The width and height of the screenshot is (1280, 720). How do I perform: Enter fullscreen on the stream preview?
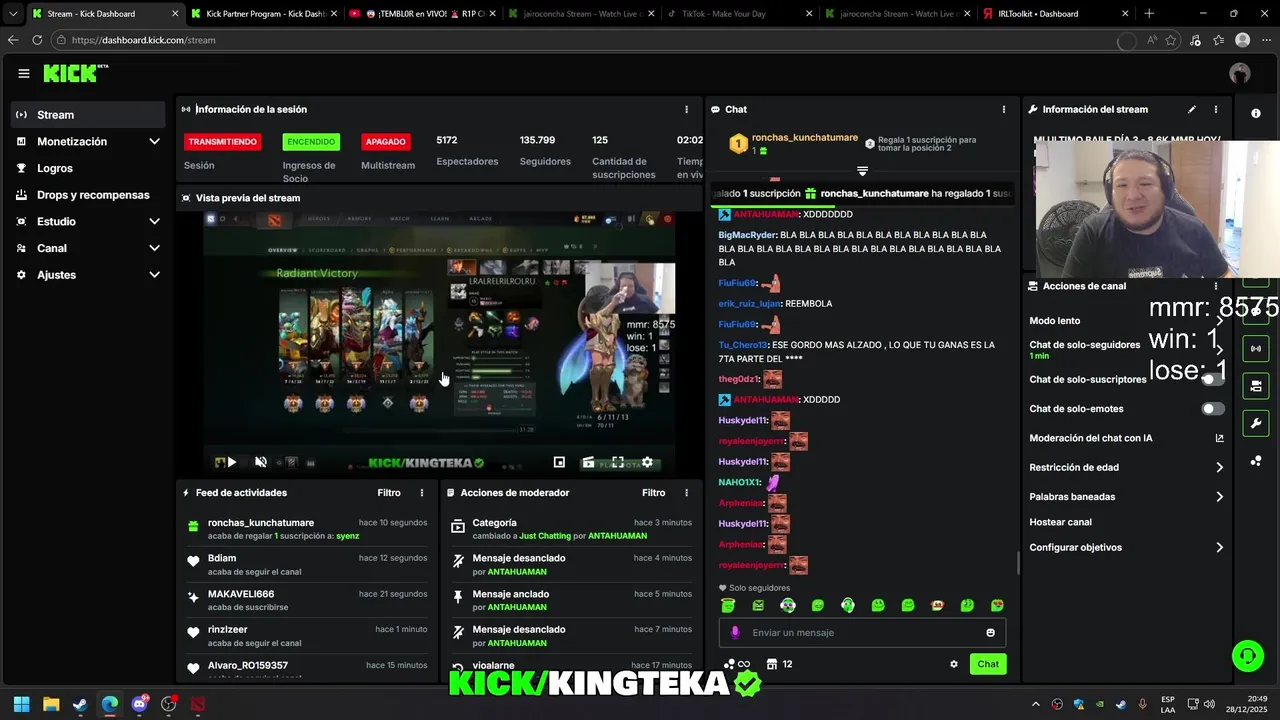618,462
